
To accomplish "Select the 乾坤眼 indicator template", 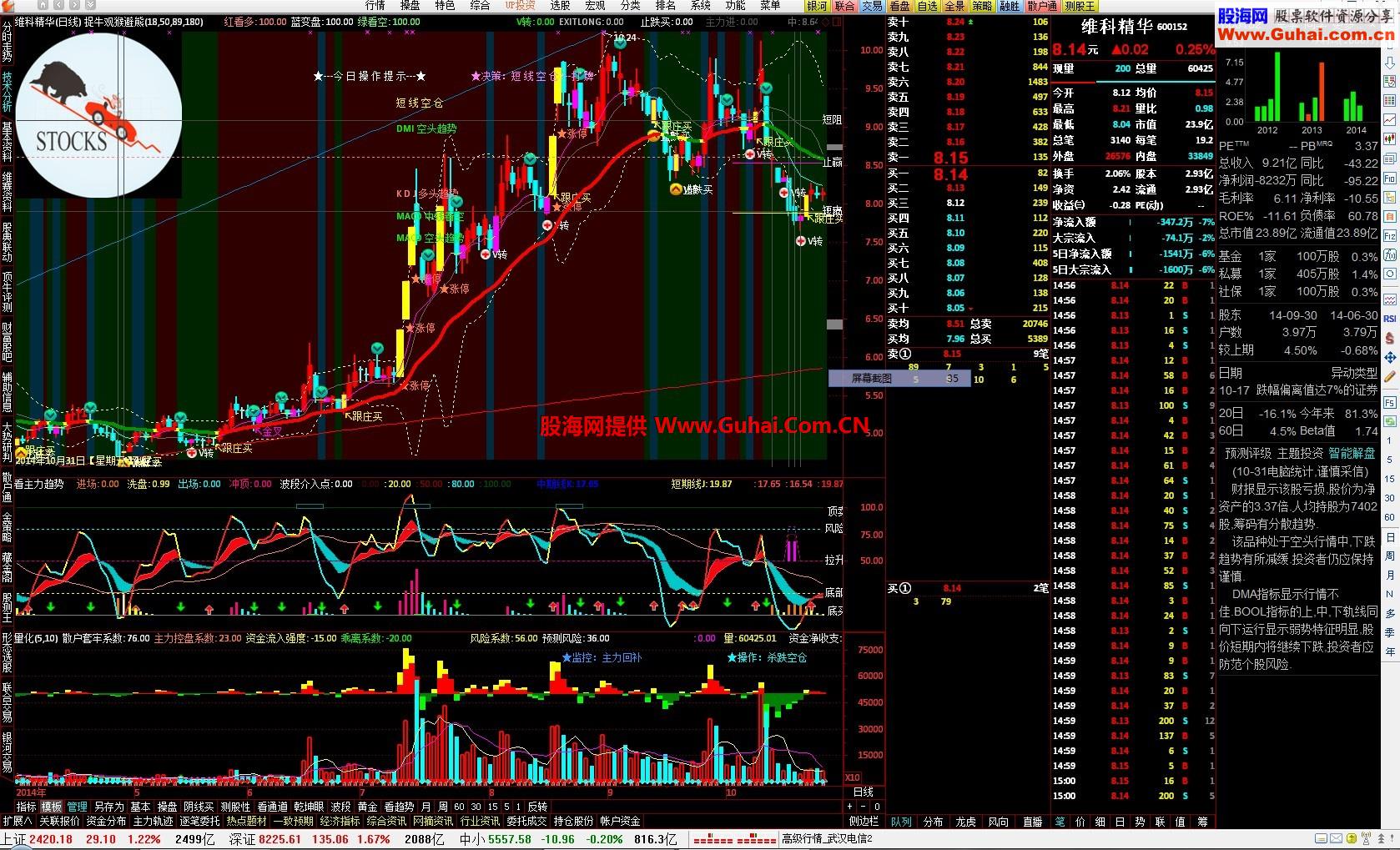I will click(309, 807).
